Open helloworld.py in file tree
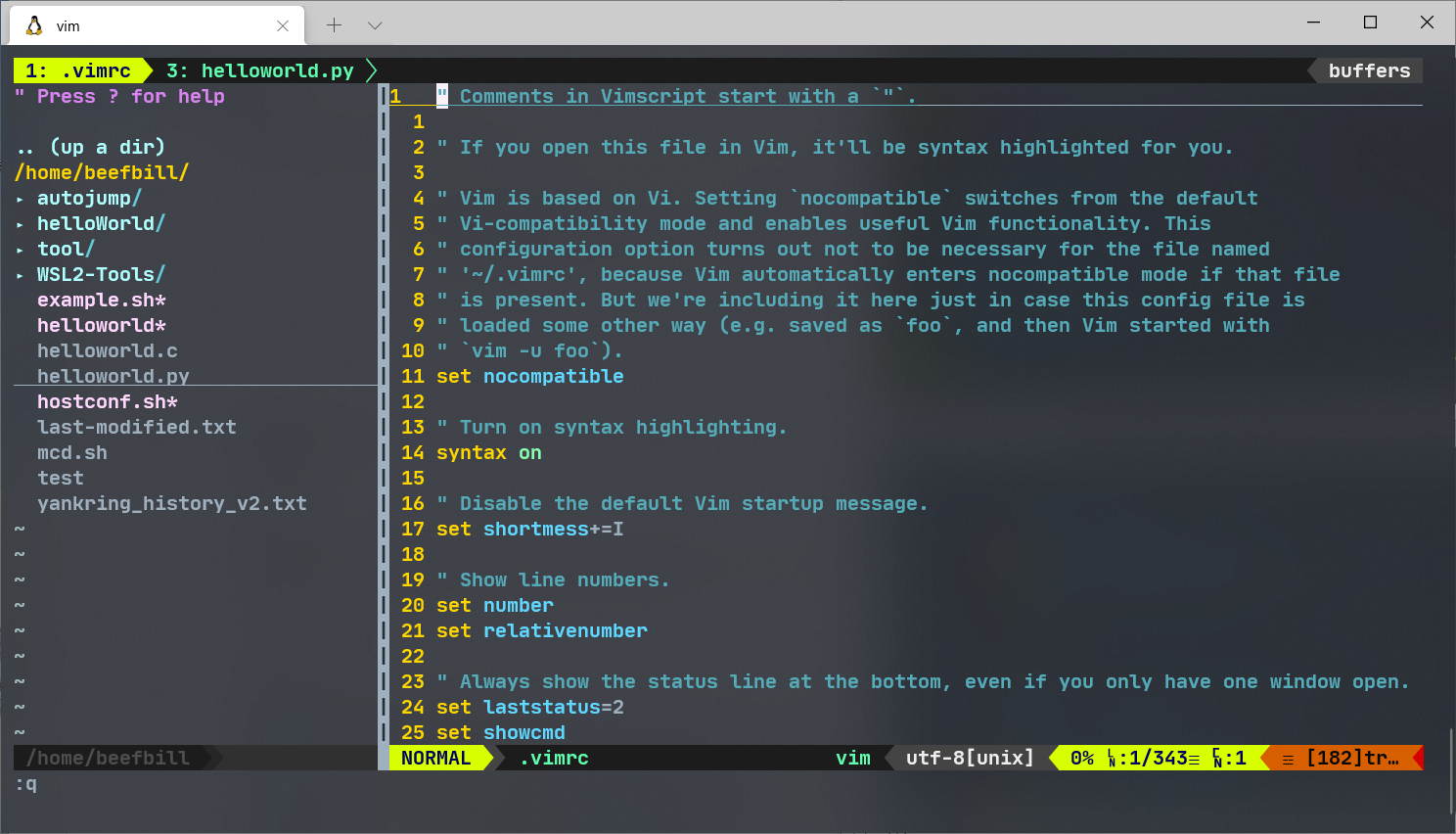The height and width of the screenshot is (834, 1456). [113, 376]
